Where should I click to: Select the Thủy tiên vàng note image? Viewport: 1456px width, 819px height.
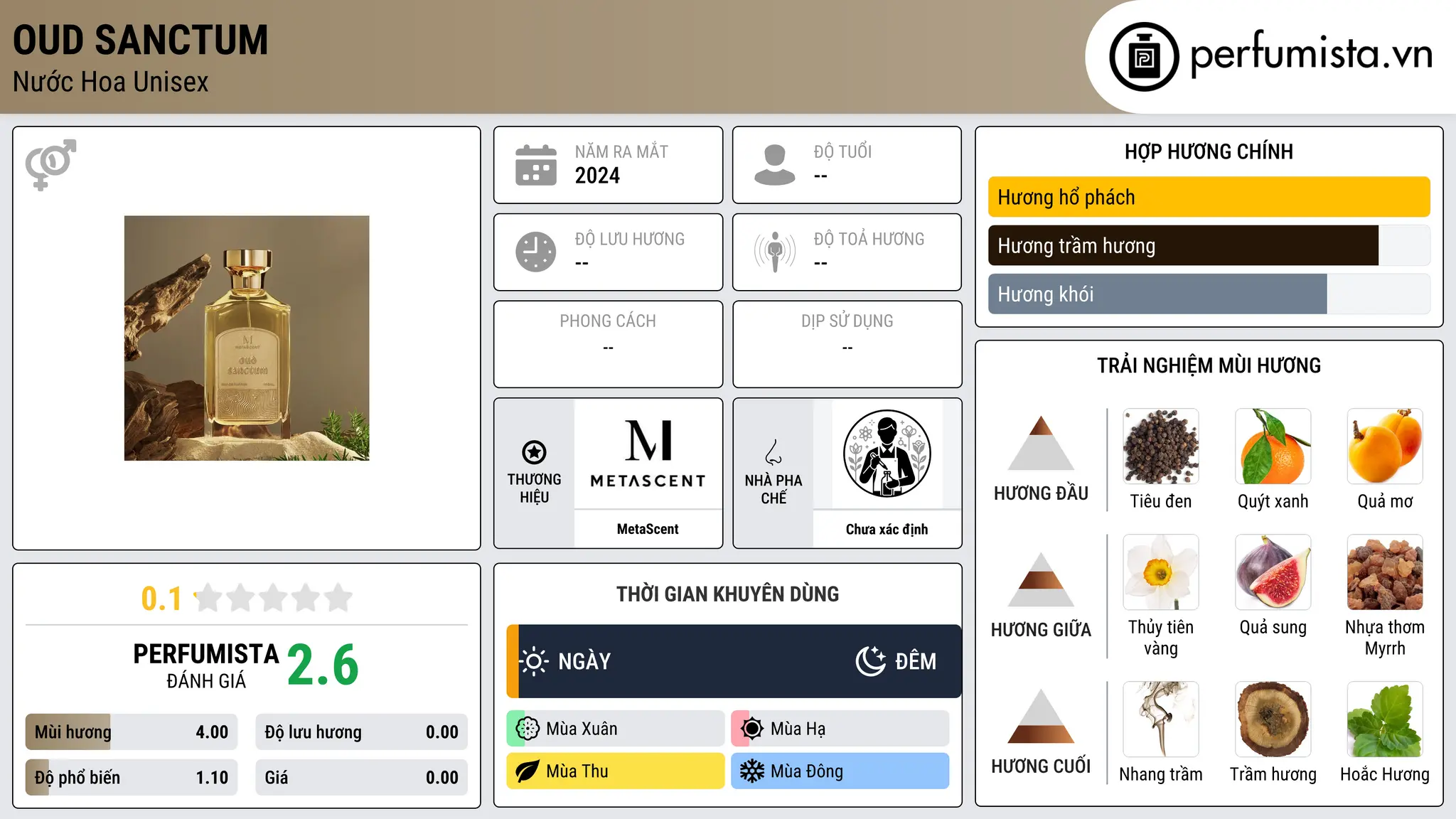tap(1161, 572)
